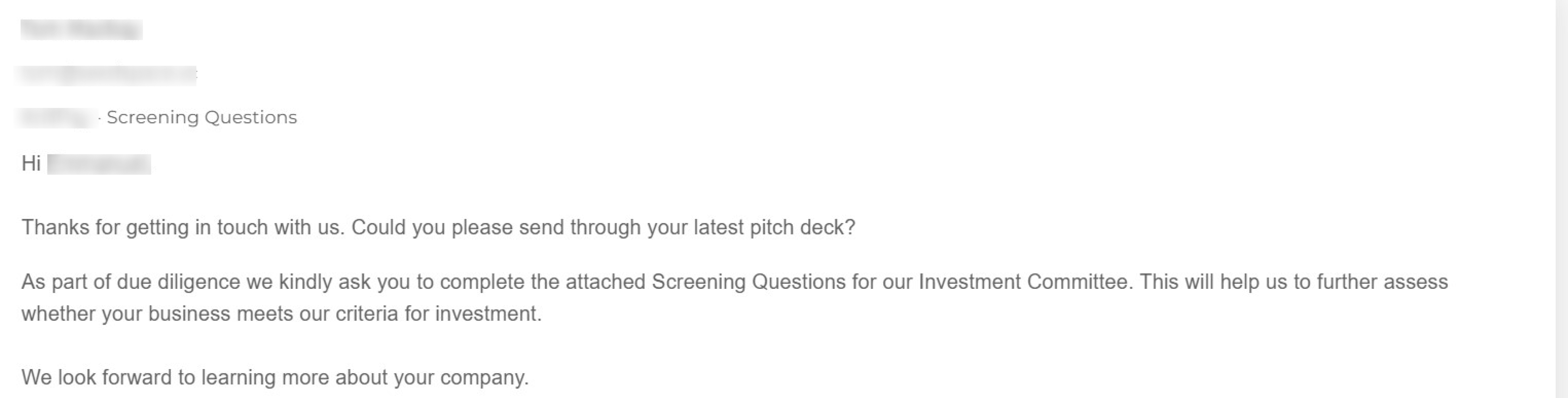Click the blurred sender email address
1568x398 pixels.
106,75
